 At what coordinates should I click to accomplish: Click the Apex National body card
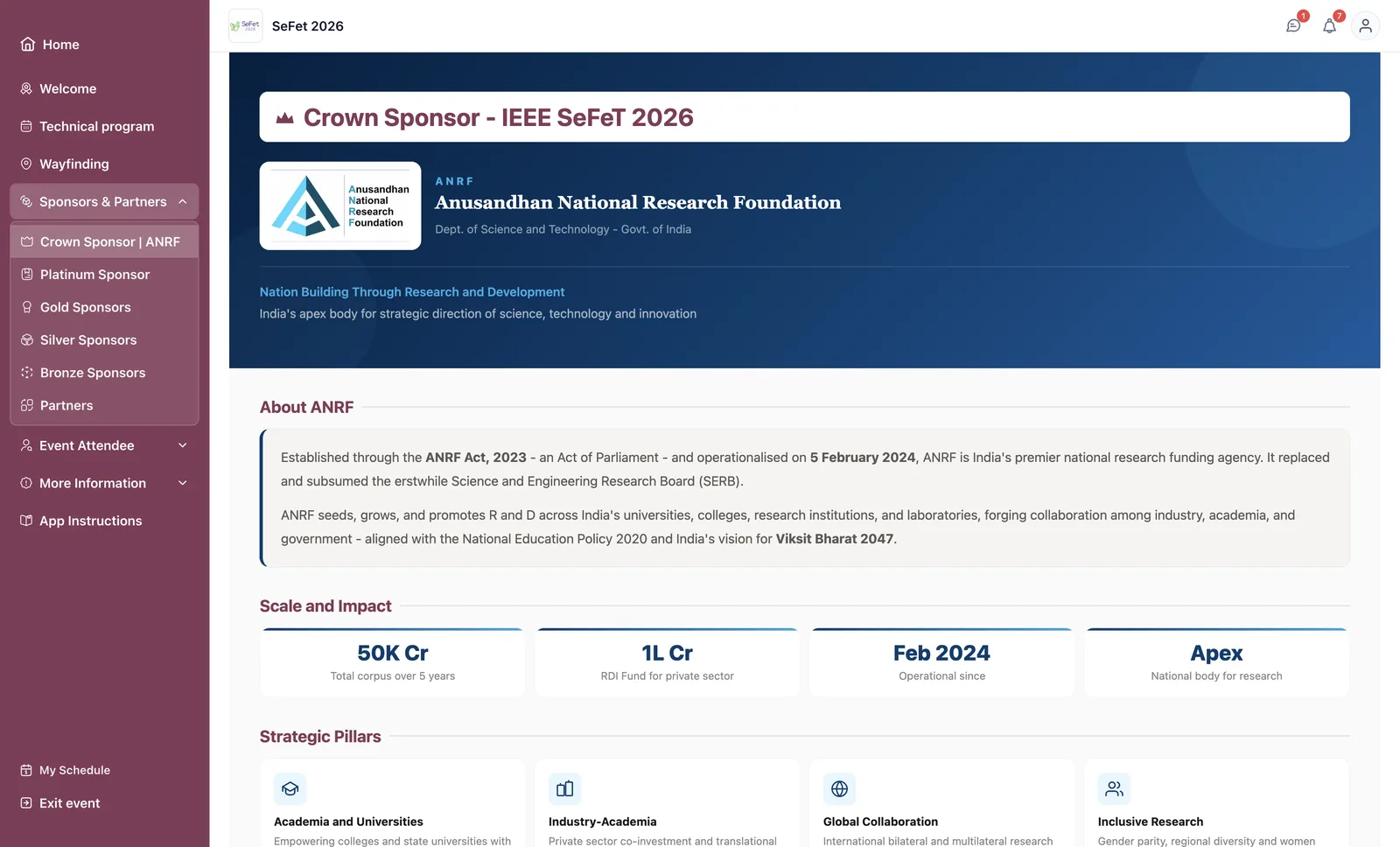[x=1217, y=662]
